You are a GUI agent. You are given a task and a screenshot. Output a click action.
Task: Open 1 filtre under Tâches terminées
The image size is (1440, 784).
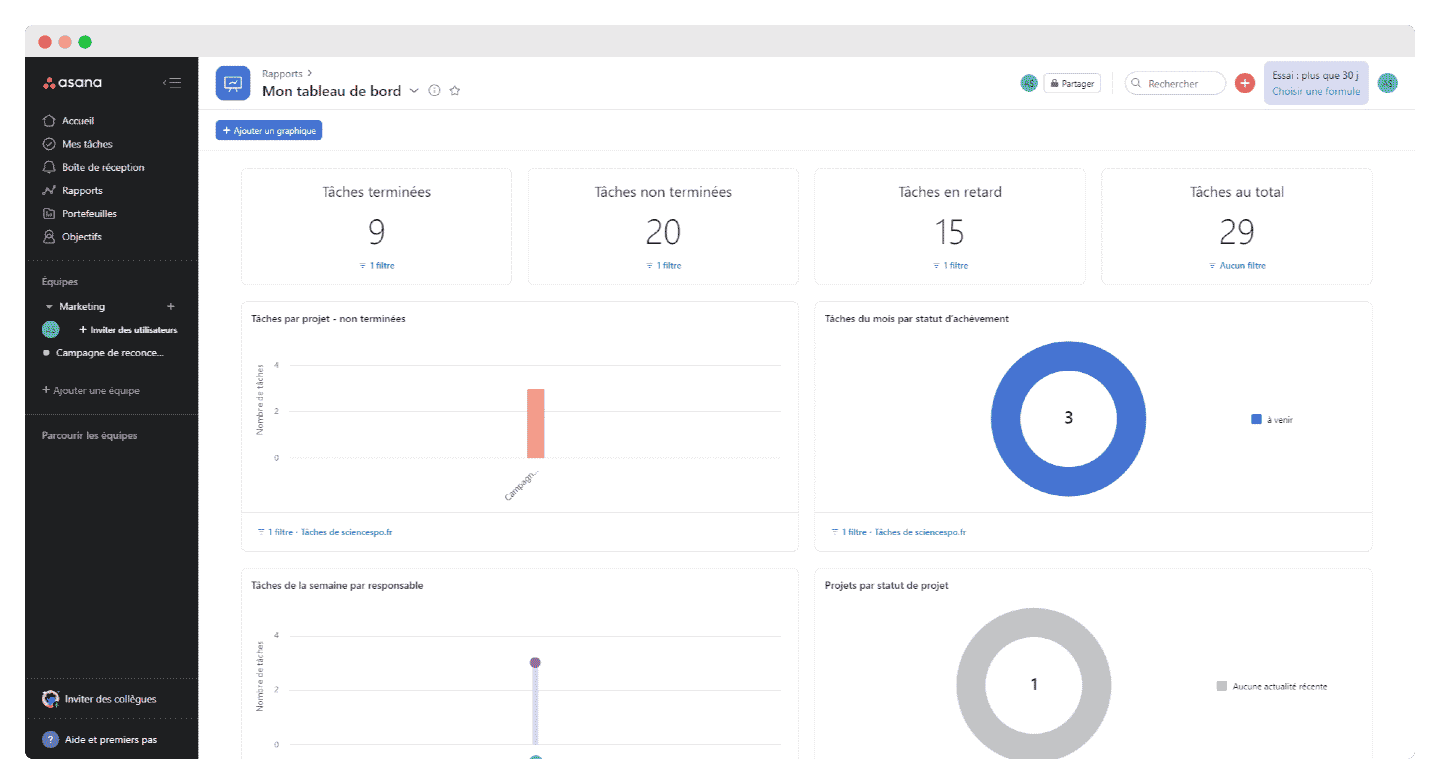point(377,266)
